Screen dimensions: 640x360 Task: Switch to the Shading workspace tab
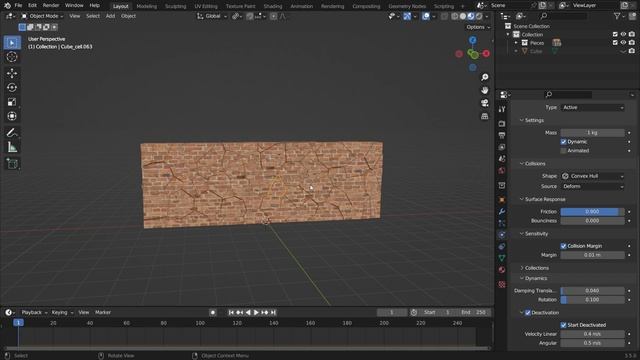click(x=273, y=6)
